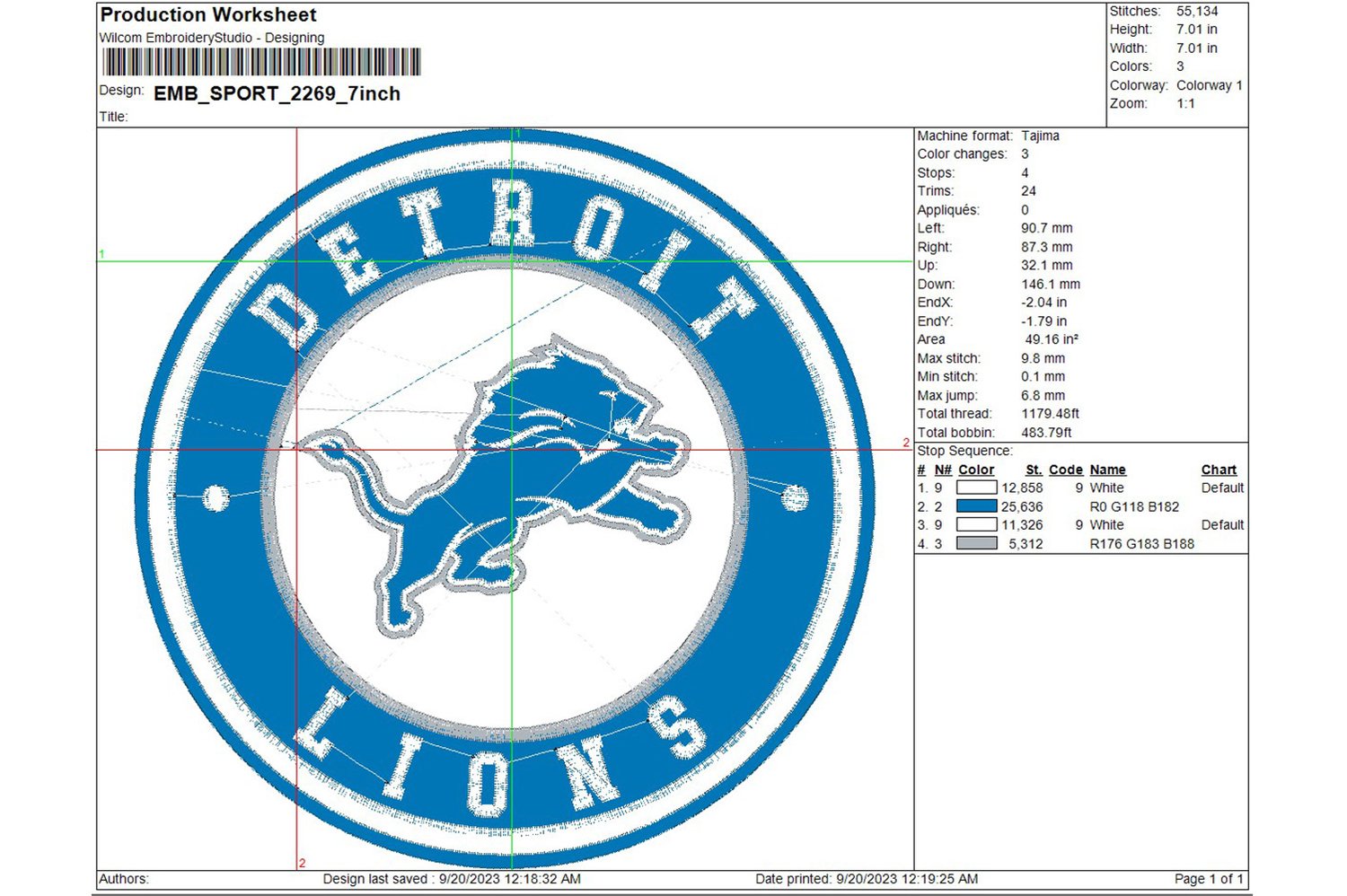The width and height of the screenshot is (1347, 896).
Task: Select the Height value "7.01 in"
Action: tap(1197, 30)
